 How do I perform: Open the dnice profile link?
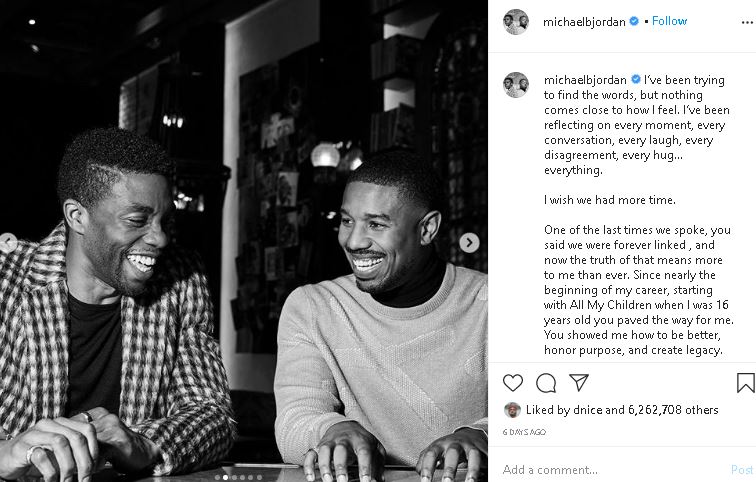(588, 410)
